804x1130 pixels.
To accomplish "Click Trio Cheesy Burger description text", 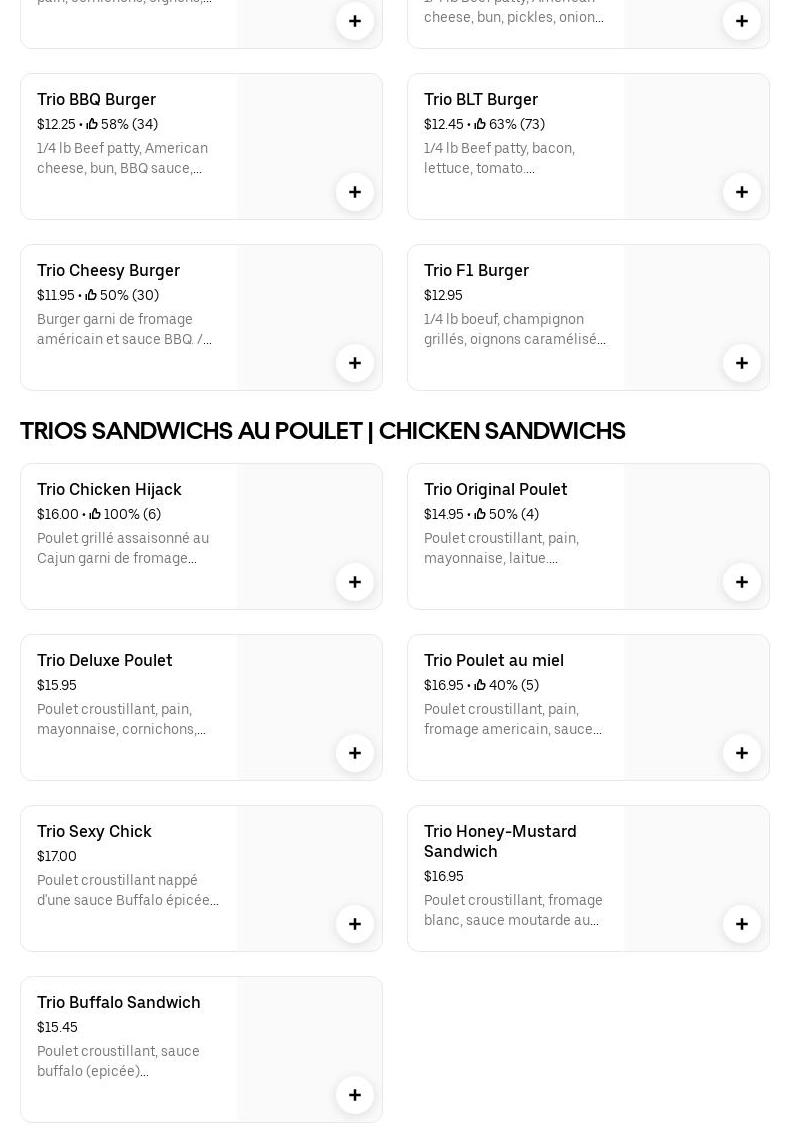I will click(125, 329).
